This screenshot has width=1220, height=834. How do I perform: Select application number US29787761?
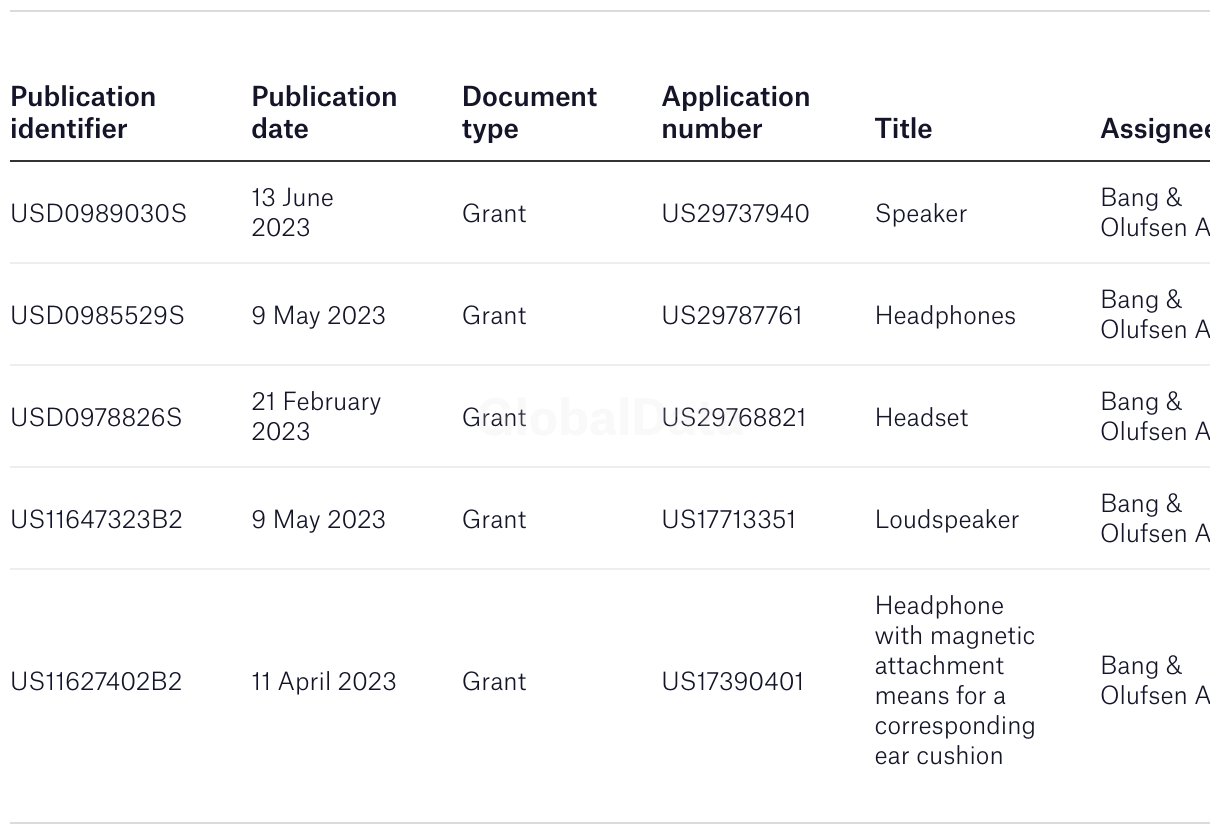click(732, 316)
